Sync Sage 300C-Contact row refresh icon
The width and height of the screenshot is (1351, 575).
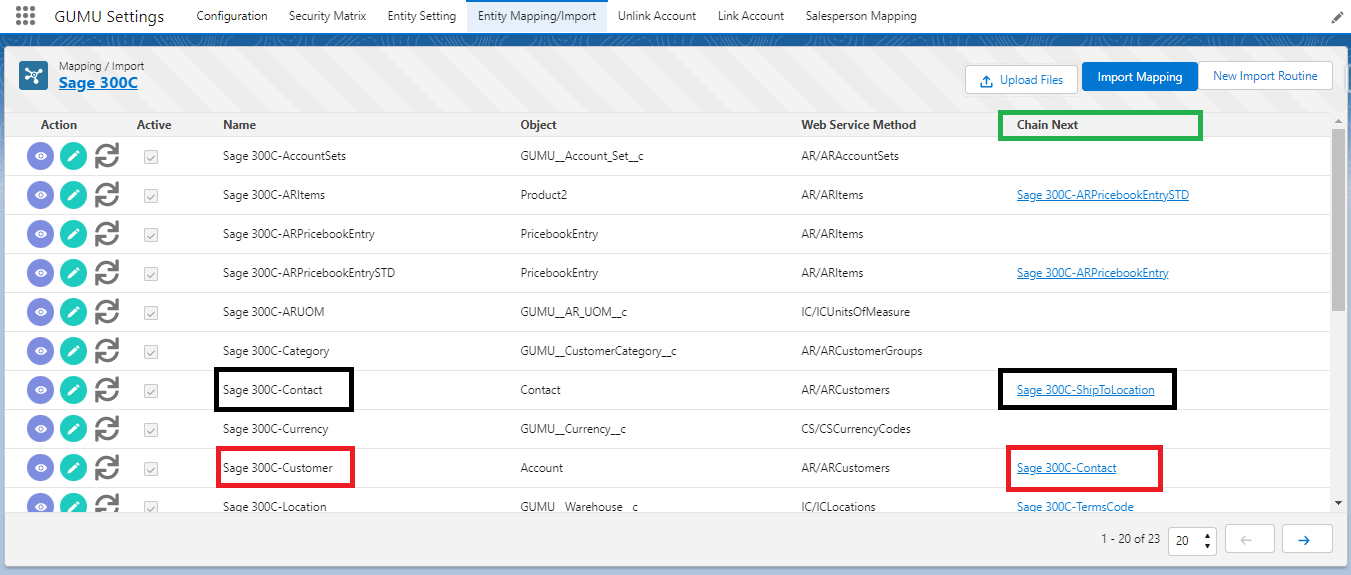[106, 391]
